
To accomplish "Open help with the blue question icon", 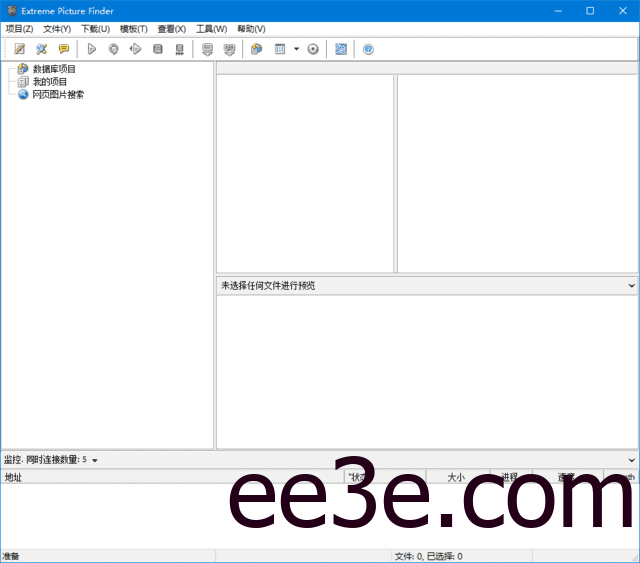I will point(368,49).
